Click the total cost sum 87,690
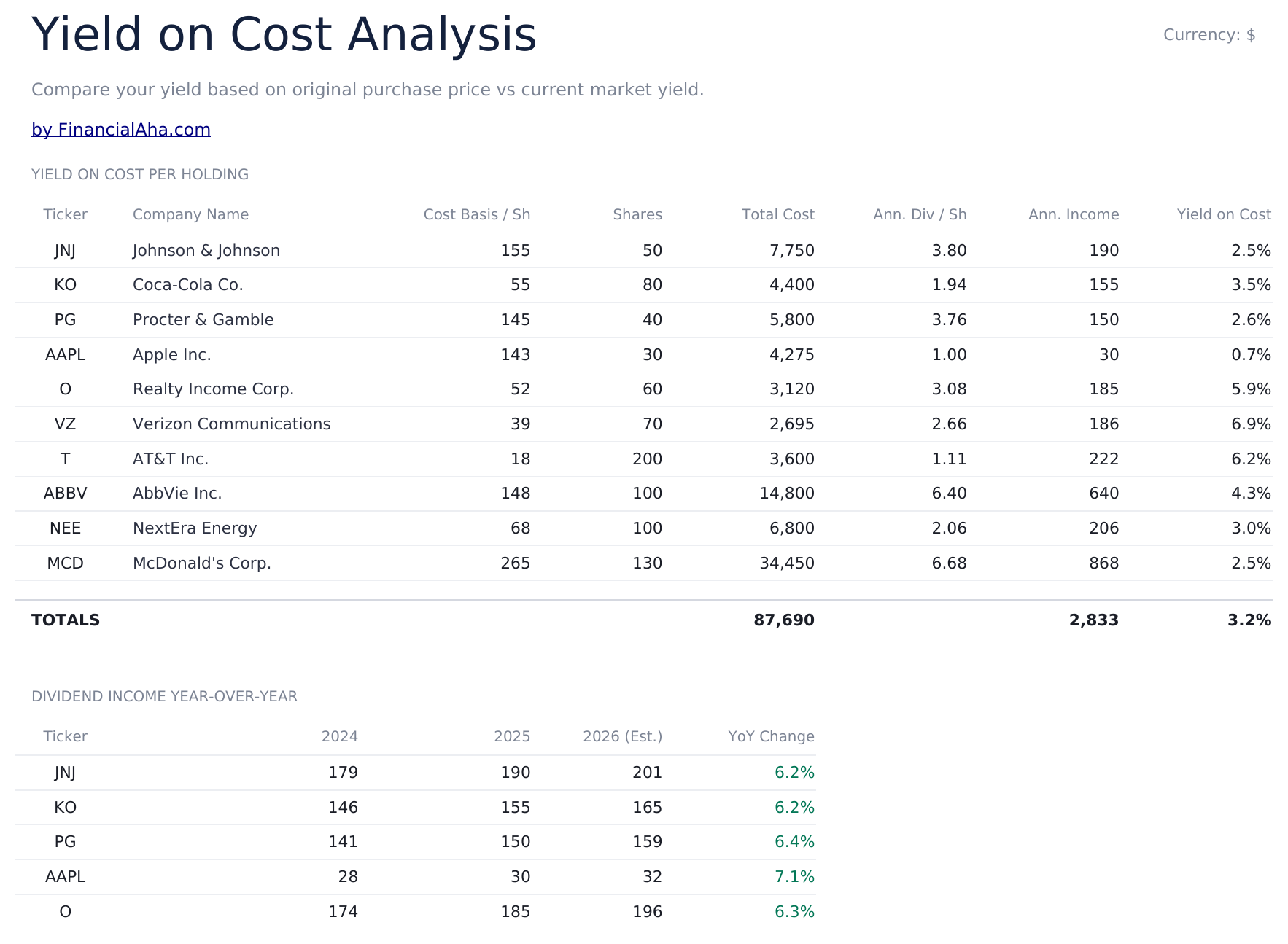This screenshot has height=944, width=1288. [784, 620]
